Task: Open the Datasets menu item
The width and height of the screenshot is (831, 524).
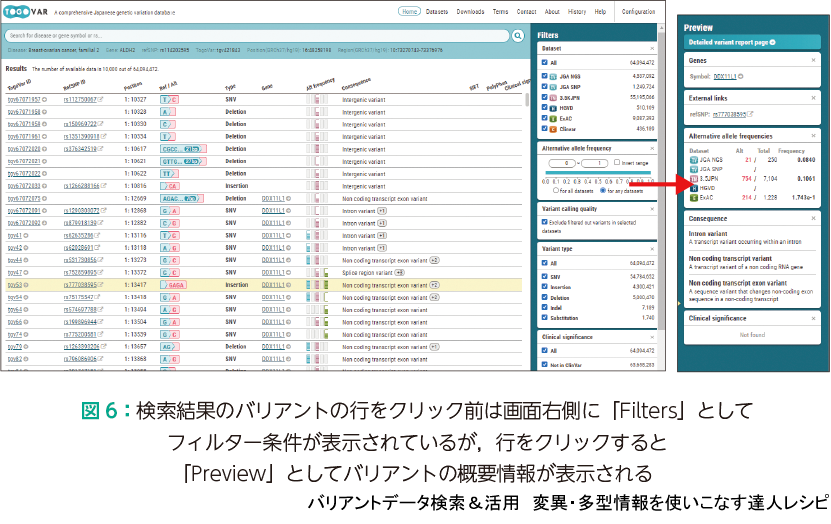Action: point(436,12)
